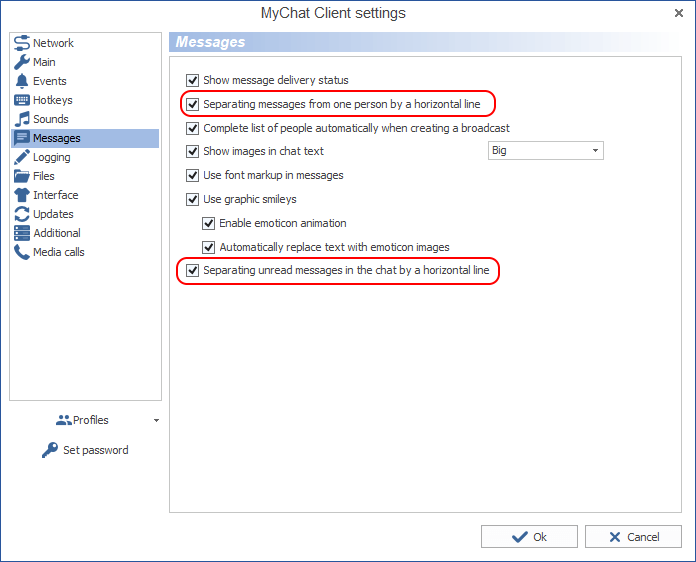696x562 pixels.
Task: Click the Profiles button label
Action: pyautogui.click(x=91, y=420)
